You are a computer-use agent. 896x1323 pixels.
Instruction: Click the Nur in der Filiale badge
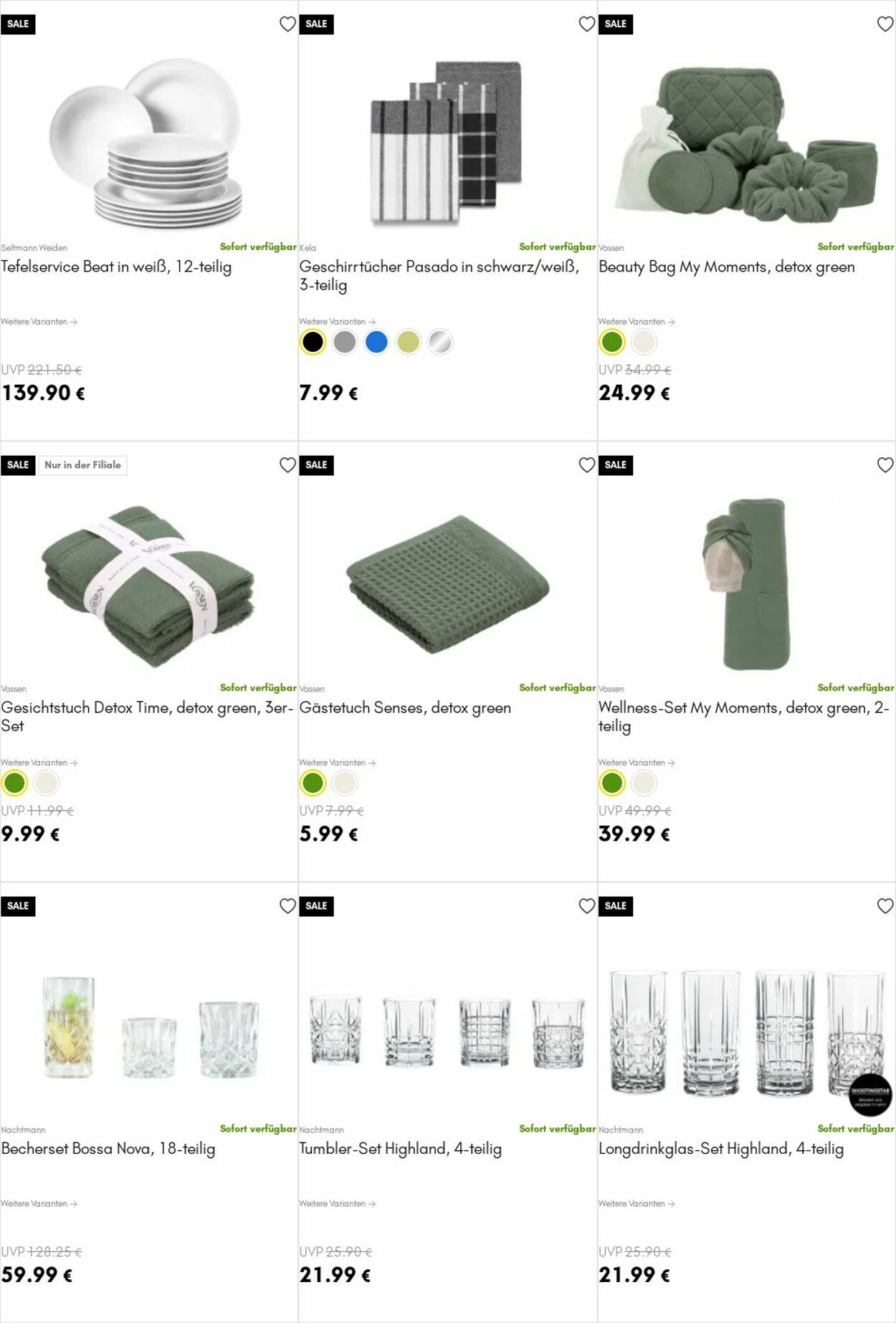tap(82, 465)
